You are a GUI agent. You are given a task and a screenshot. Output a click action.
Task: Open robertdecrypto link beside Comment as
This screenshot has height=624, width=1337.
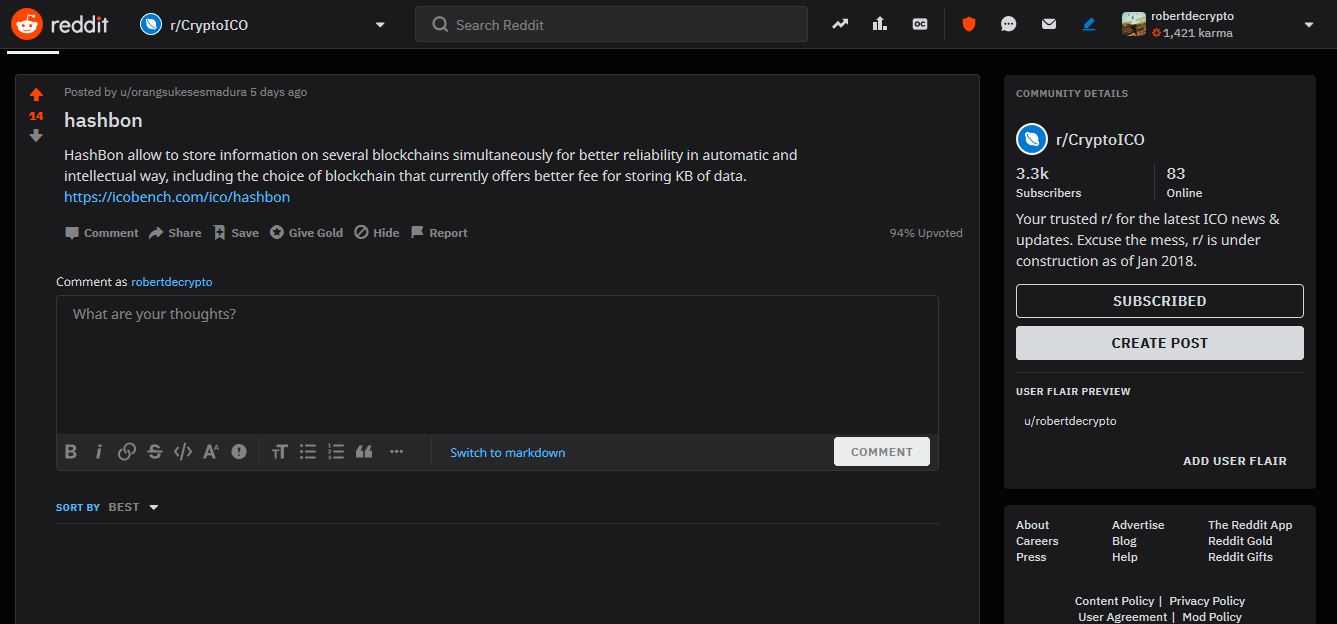pyautogui.click(x=172, y=282)
